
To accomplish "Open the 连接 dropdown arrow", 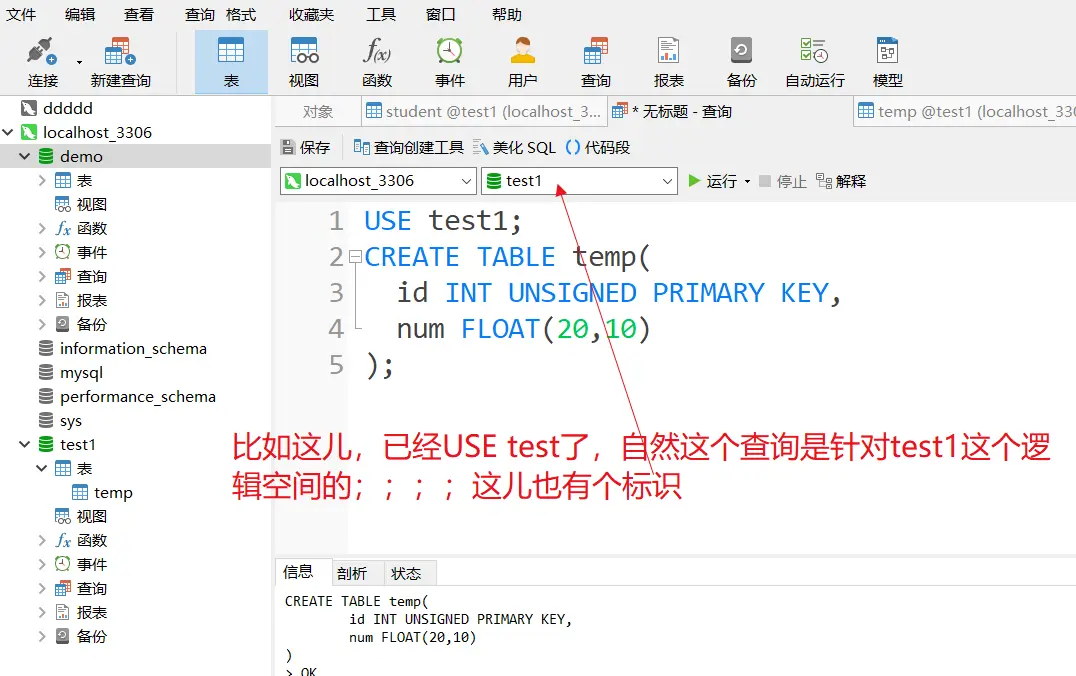I will point(80,62).
